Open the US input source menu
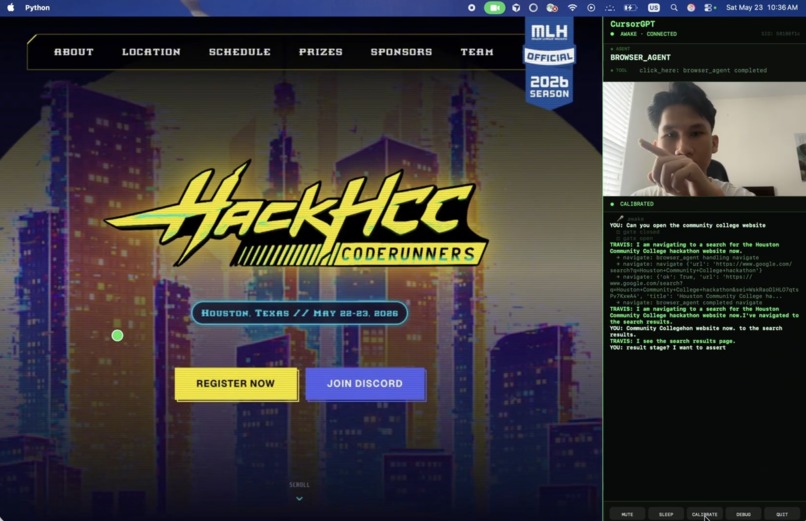This screenshot has width=806, height=521. [653, 8]
